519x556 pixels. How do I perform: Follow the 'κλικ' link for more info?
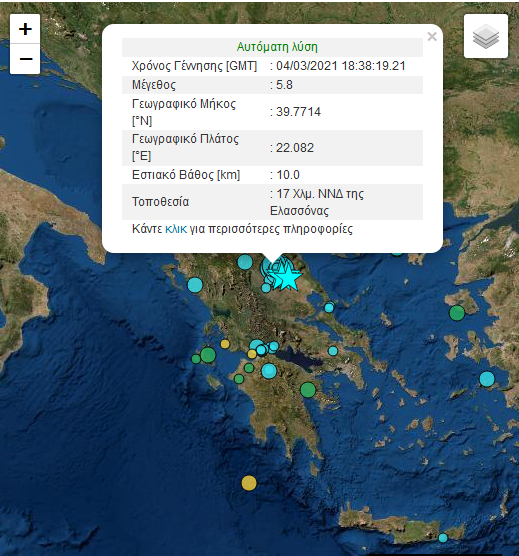click(176, 229)
